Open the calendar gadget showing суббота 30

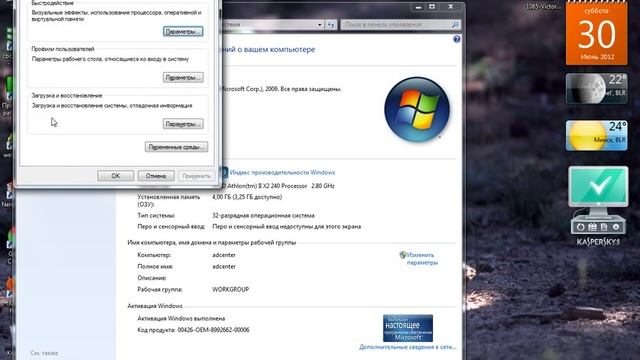[x=596, y=33]
